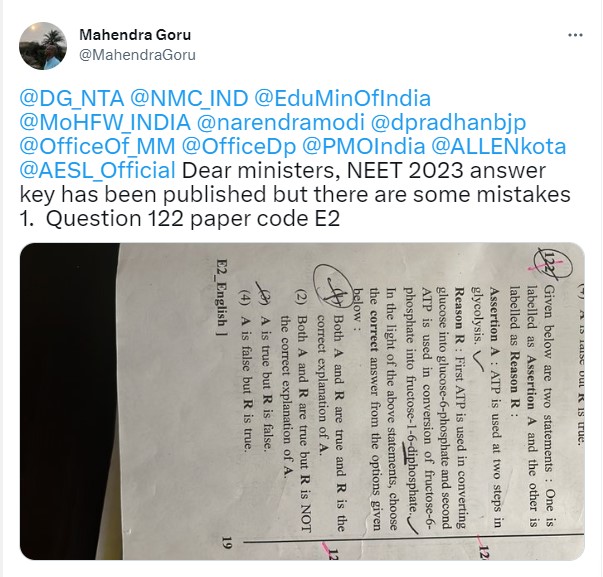Click the dark left area of the photo

click(x=69, y=400)
